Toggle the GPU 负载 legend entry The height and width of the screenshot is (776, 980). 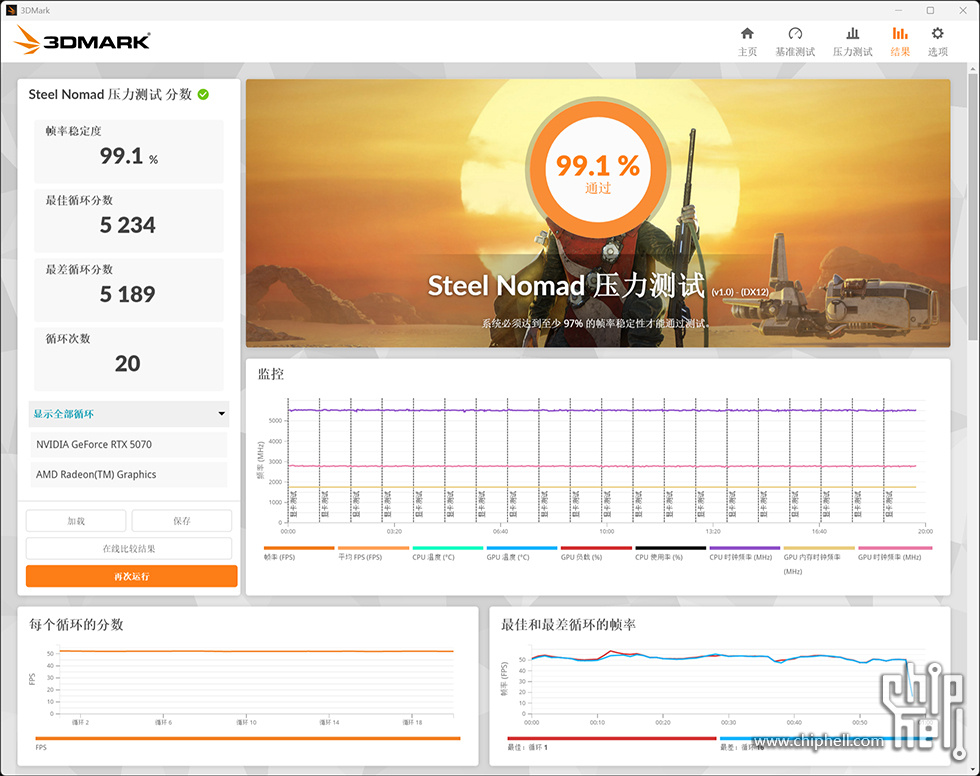click(x=580, y=550)
